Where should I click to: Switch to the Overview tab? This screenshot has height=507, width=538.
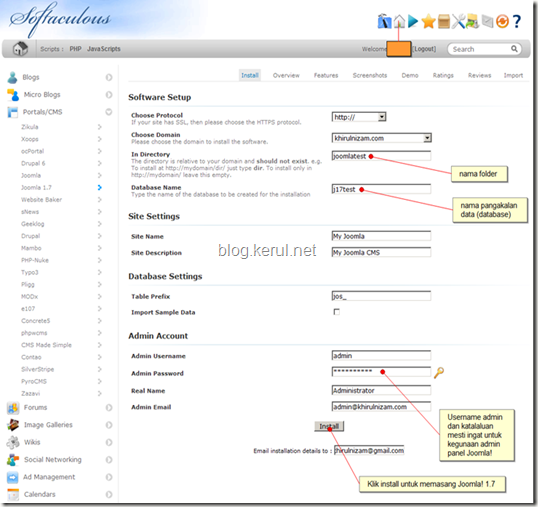tap(286, 75)
